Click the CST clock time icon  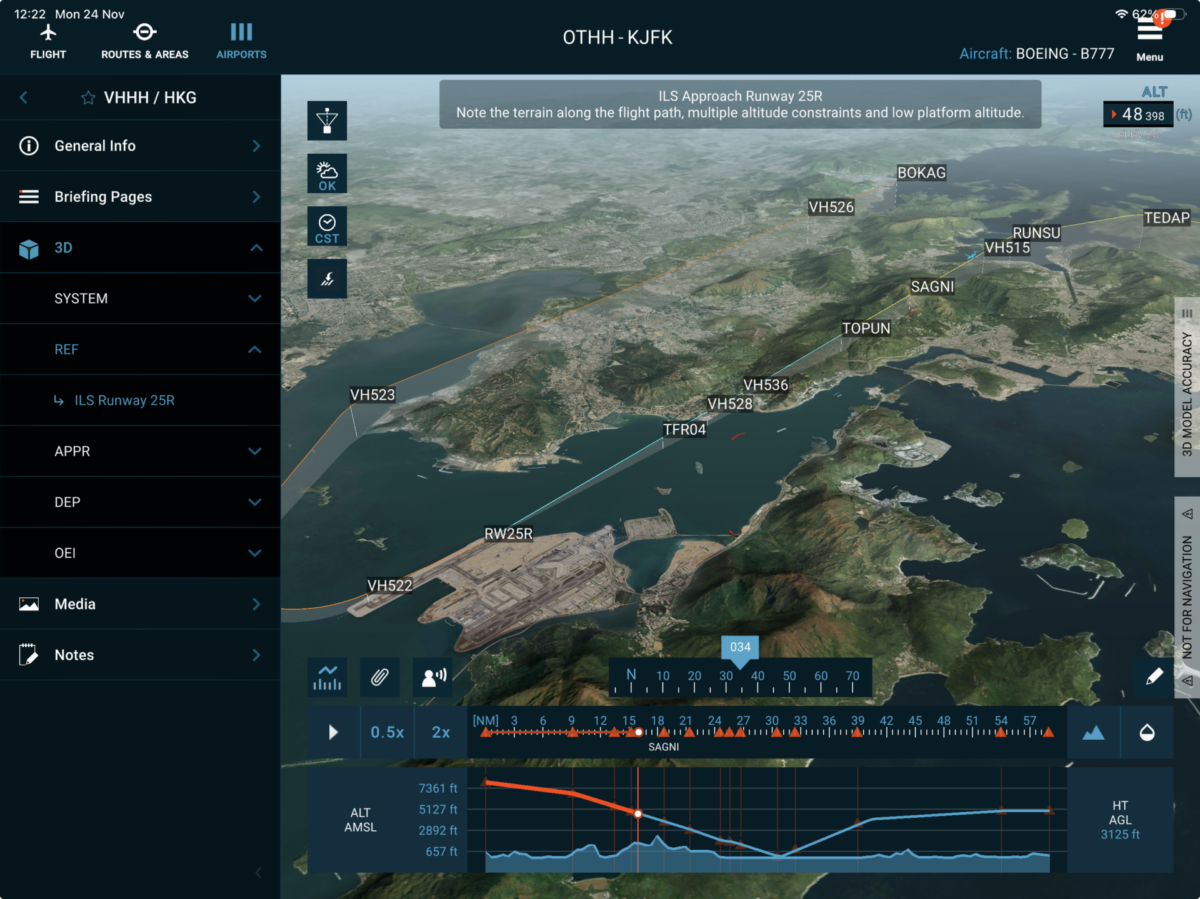[x=327, y=227]
